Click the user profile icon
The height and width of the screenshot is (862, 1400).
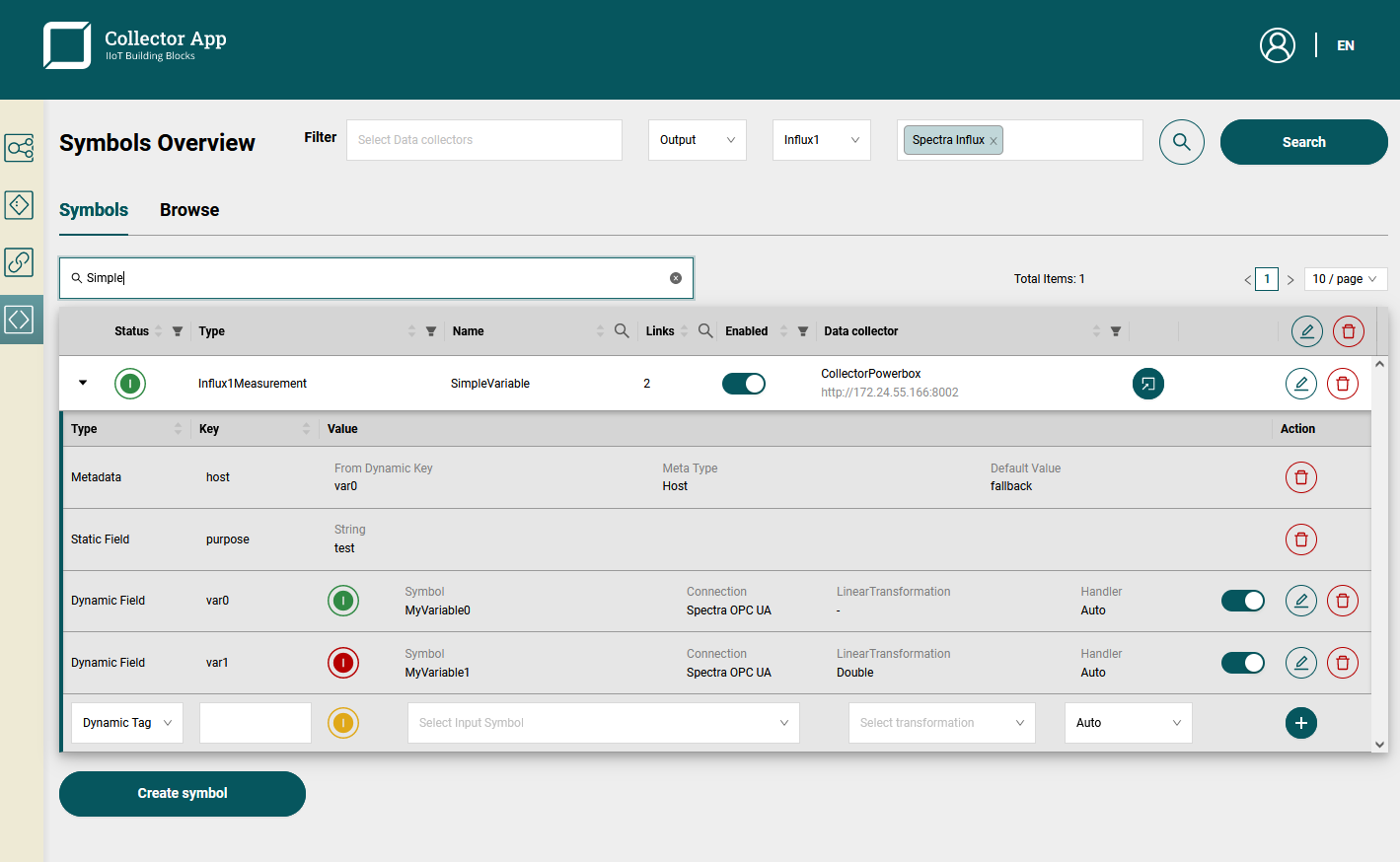pos(1277,45)
